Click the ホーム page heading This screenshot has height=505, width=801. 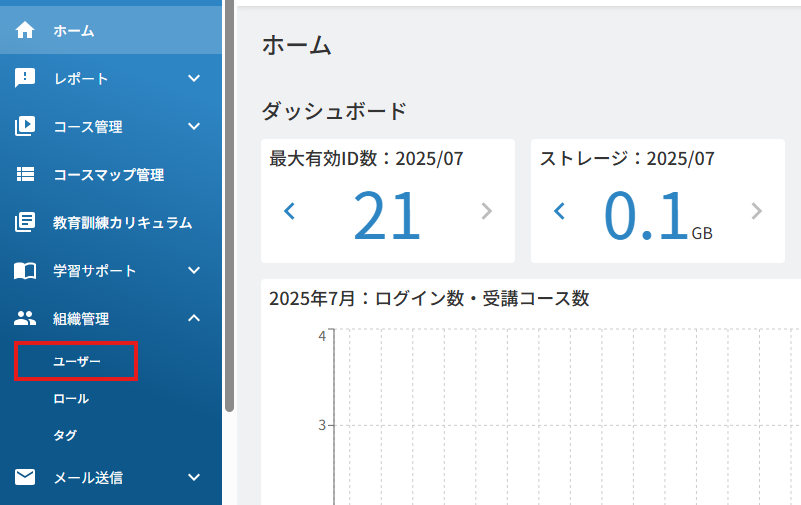pos(297,45)
